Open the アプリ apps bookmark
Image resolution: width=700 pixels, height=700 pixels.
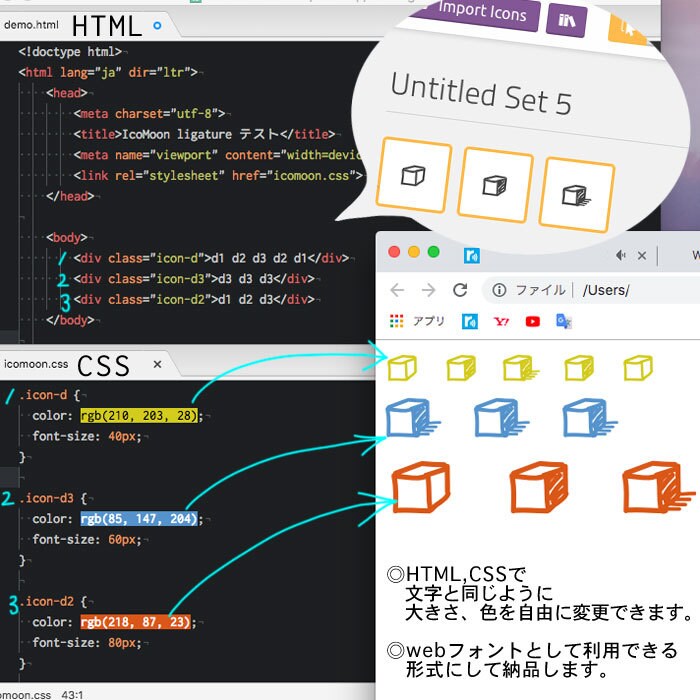pos(417,321)
